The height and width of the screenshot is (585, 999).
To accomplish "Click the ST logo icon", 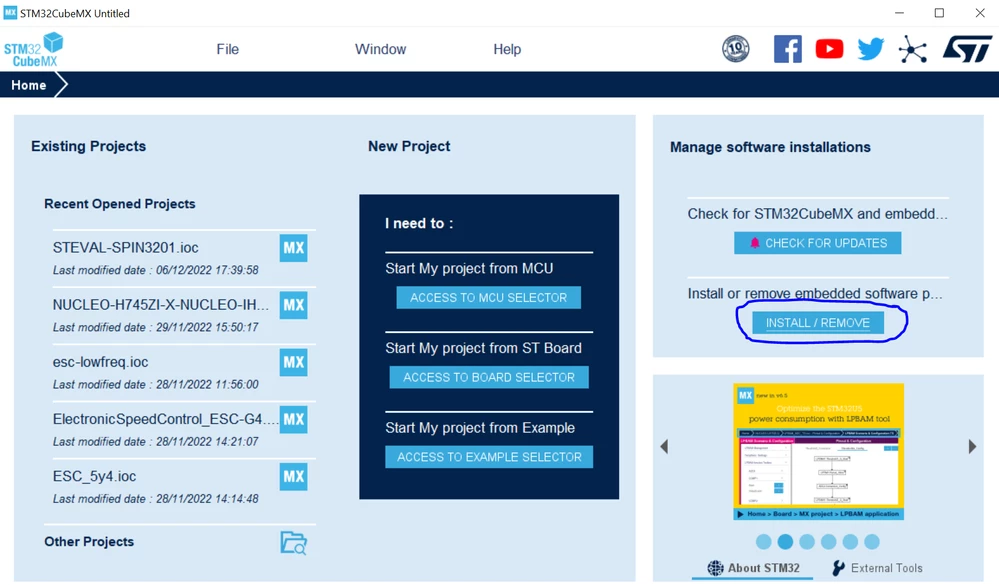I will coord(967,49).
